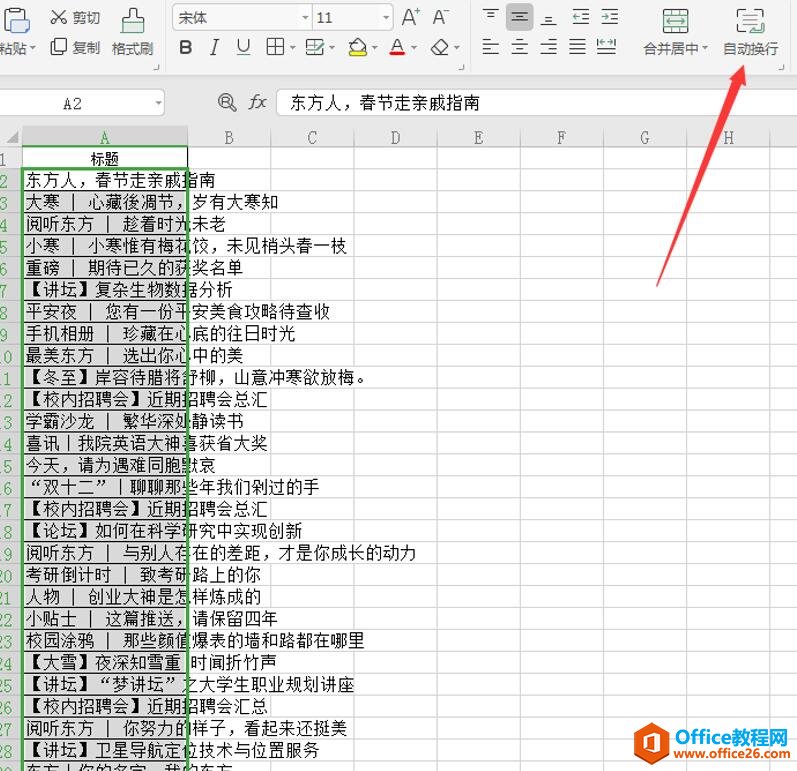The image size is (797, 771).
Task: Click justify alignment icon
Action: [x=577, y=47]
